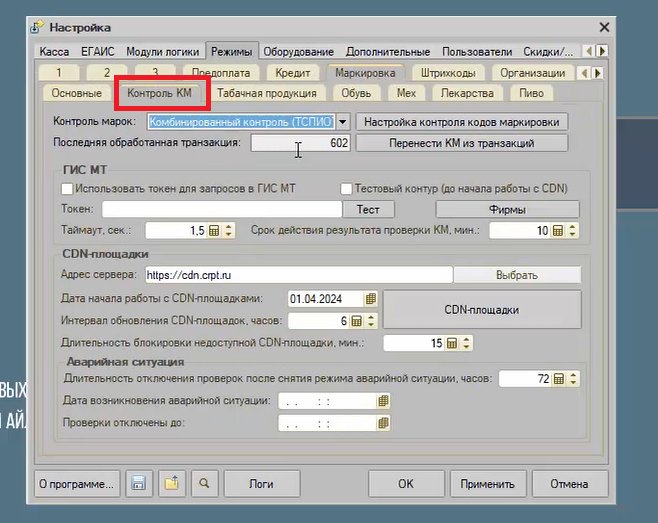
Task: Select the Контроль КМ subtab
Action: pos(159,93)
